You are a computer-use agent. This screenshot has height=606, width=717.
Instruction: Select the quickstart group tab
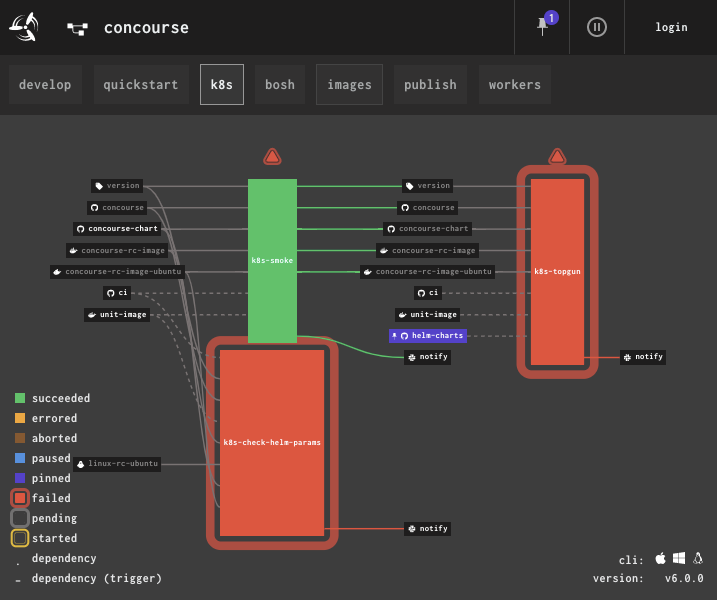pos(141,85)
